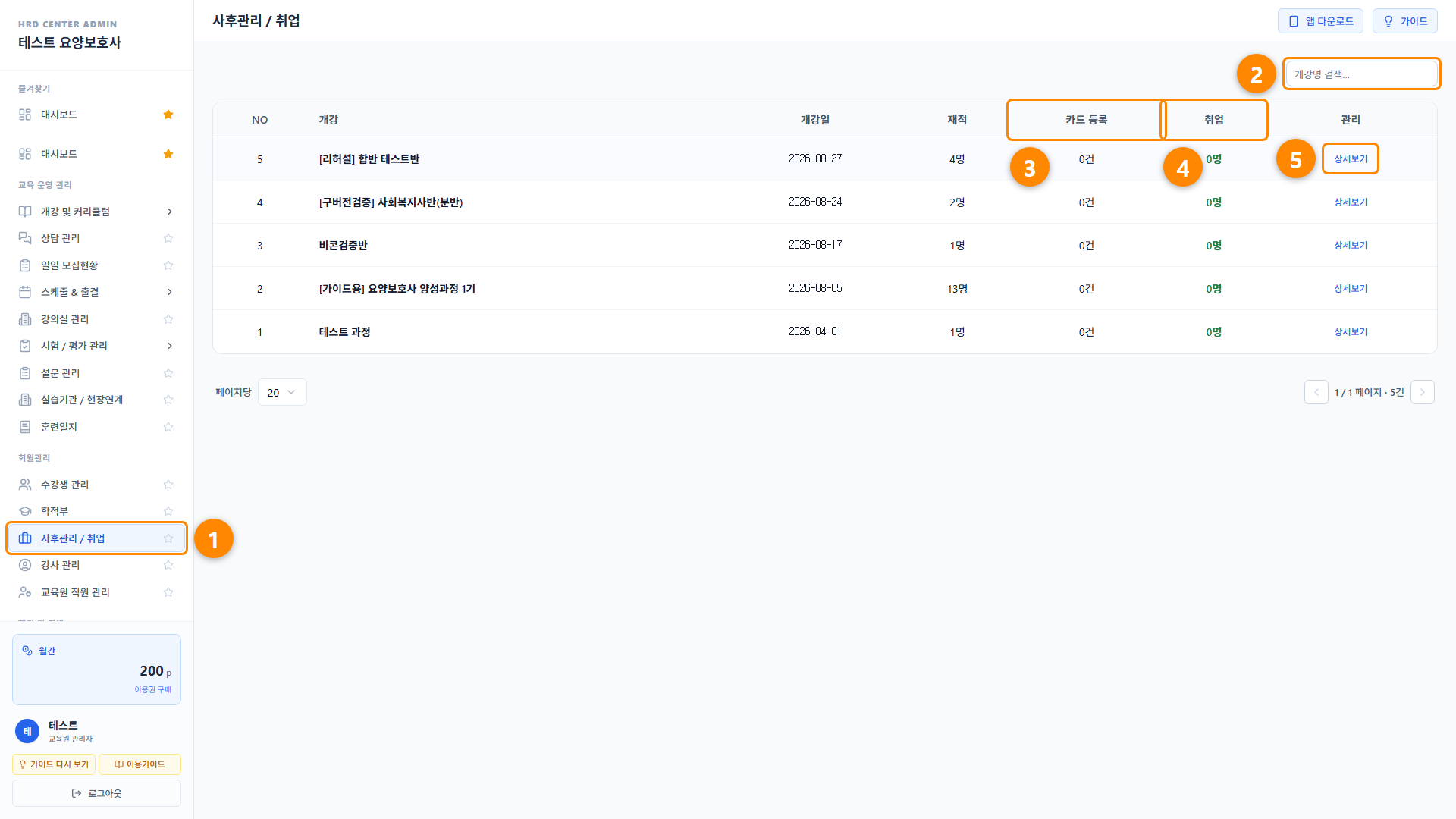Viewport: 1456px width, 819px height.
Task: Follow the 이용권 구매 link
Action: (153, 689)
